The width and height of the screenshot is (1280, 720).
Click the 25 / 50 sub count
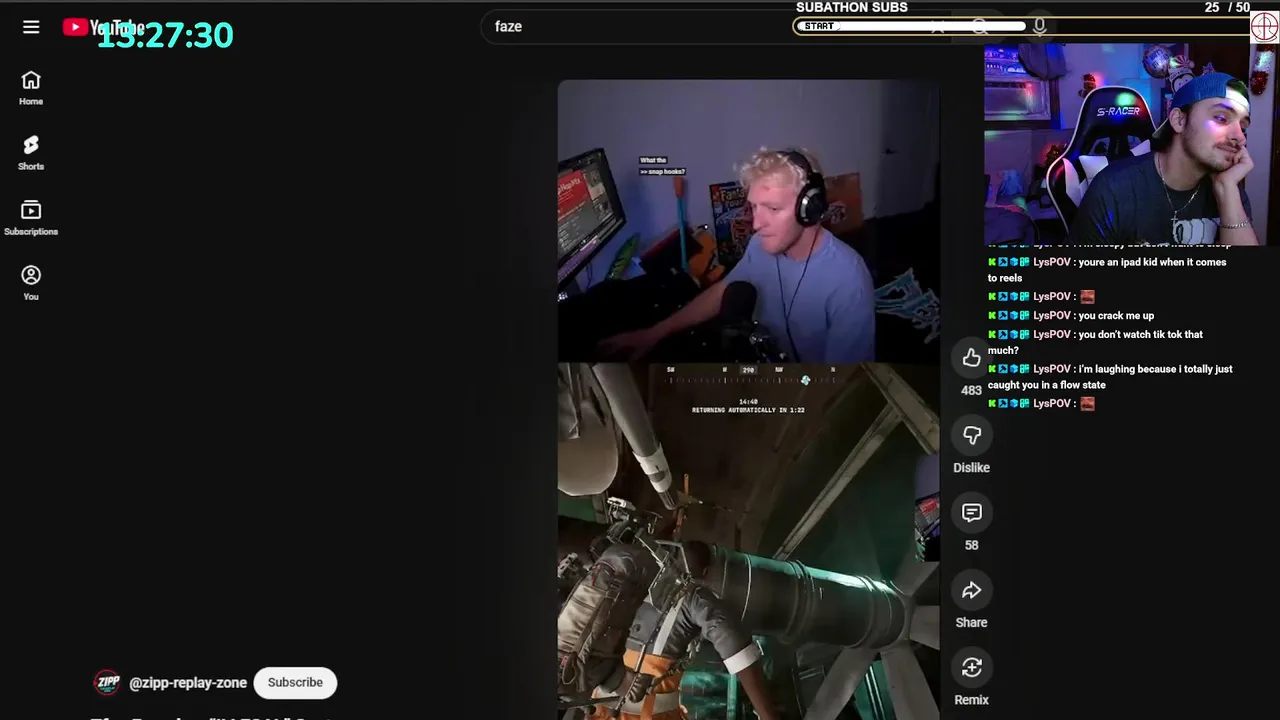click(x=1227, y=7)
